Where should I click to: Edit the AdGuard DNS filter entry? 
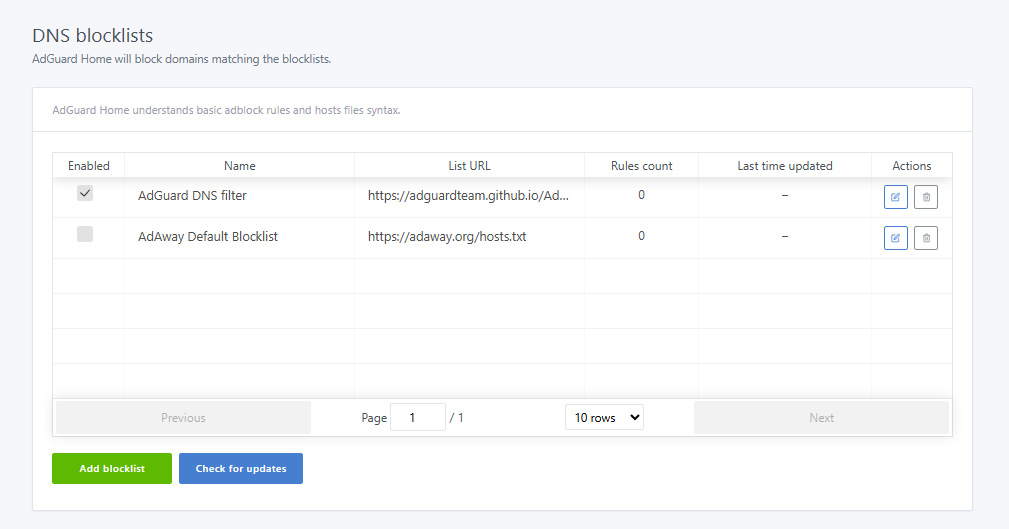[895, 197]
